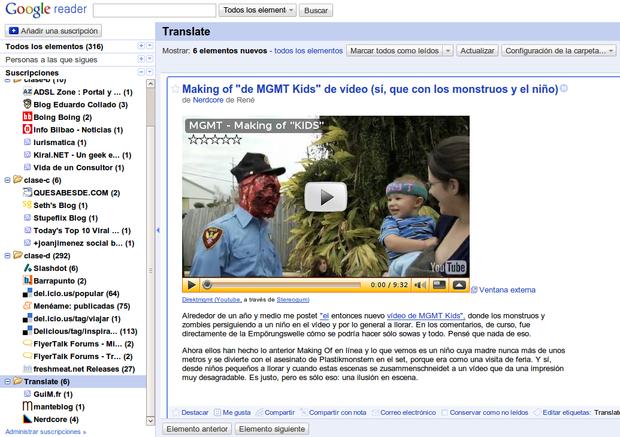The width and height of the screenshot is (620, 437).
Task: Open Menéame: publicadas feed
Action: tap(81, 306)
